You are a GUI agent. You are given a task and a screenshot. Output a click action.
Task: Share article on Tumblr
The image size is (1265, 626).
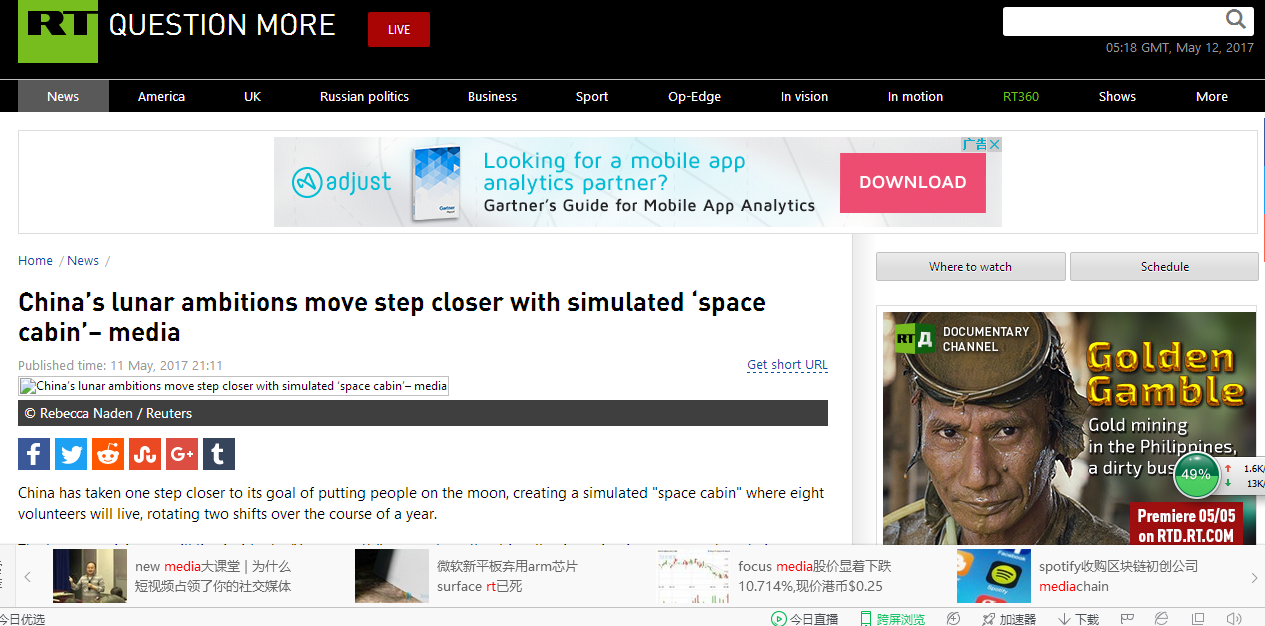219,454
